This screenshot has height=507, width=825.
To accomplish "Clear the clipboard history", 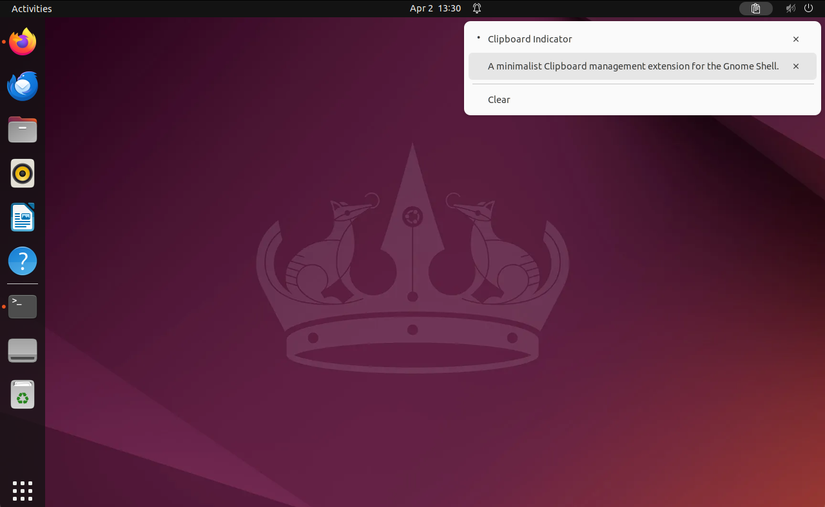I will tap(642, 99).
